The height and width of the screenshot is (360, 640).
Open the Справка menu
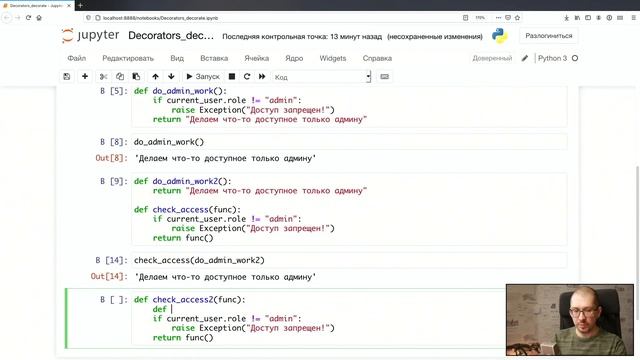tap(377, 58)
